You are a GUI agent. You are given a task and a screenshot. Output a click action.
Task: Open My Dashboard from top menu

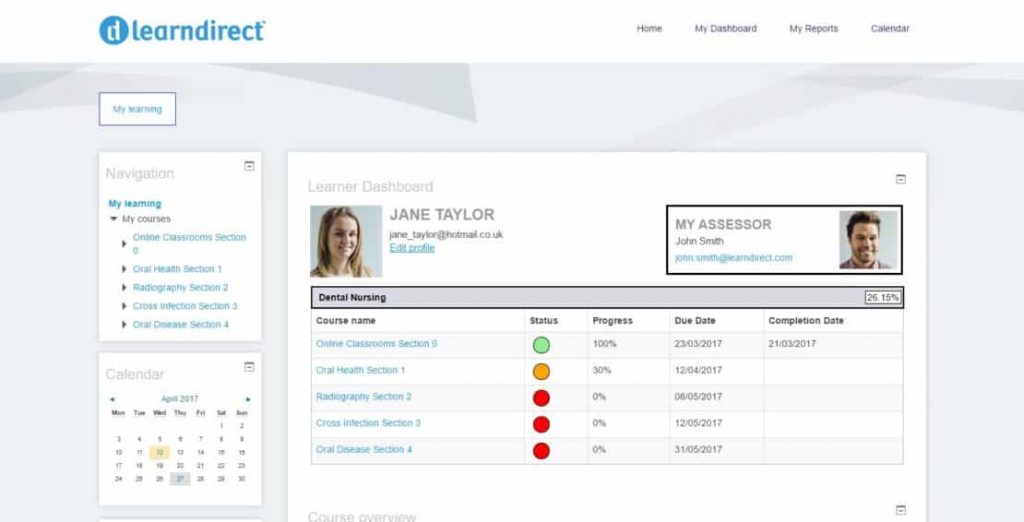(725, 29)
